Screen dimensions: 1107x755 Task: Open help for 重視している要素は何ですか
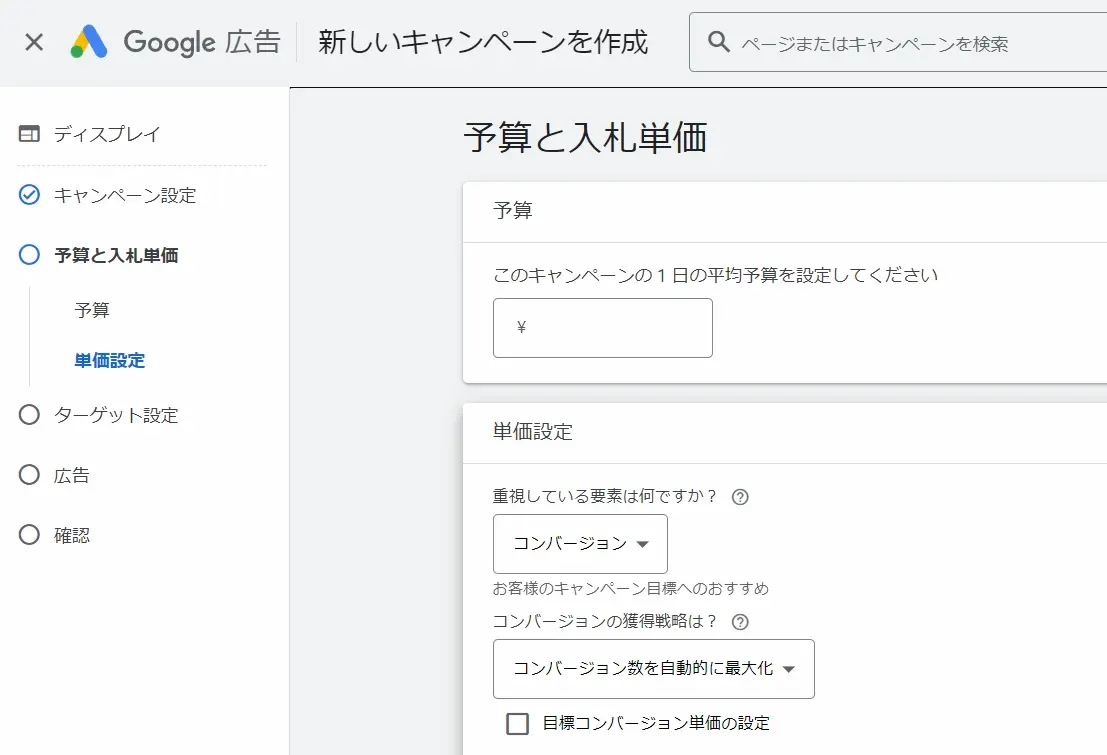pyautogui.click(x=740, y=497)
